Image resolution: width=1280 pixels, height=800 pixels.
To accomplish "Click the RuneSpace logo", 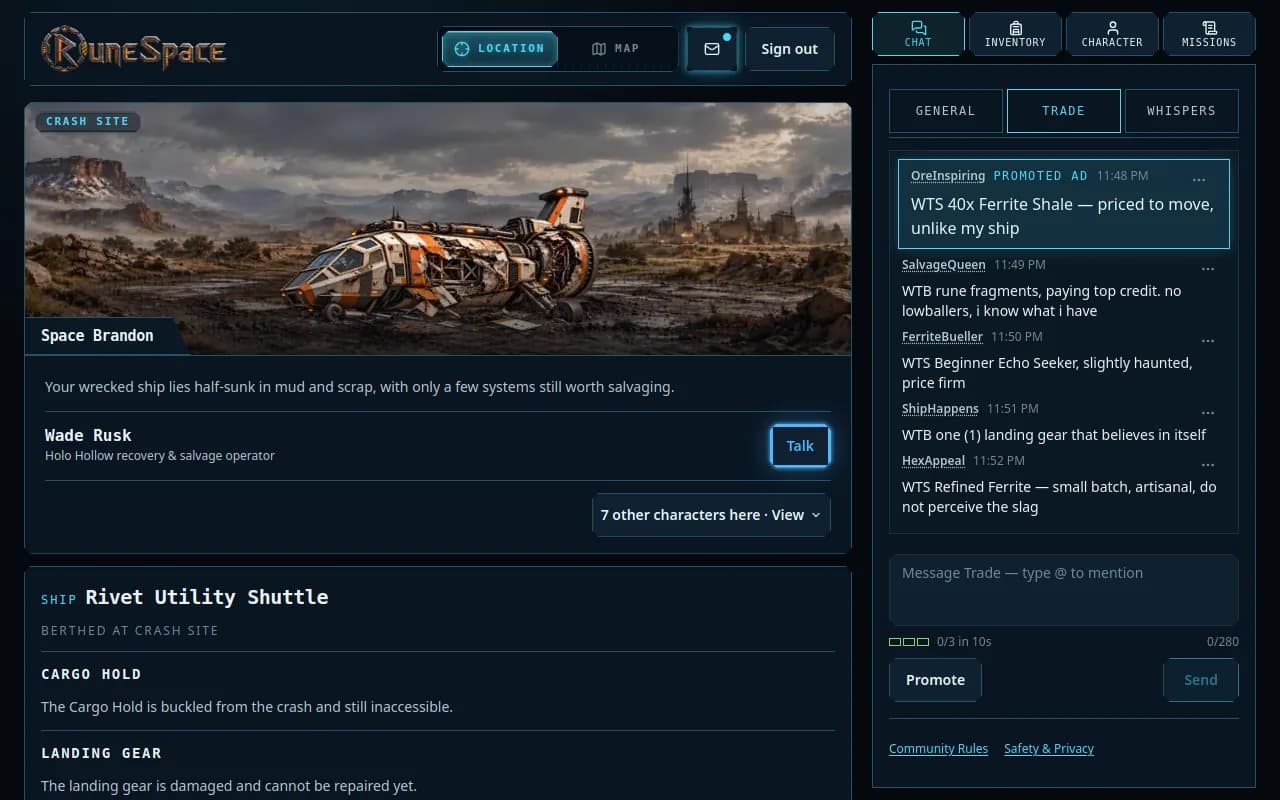I will point(134,49).
